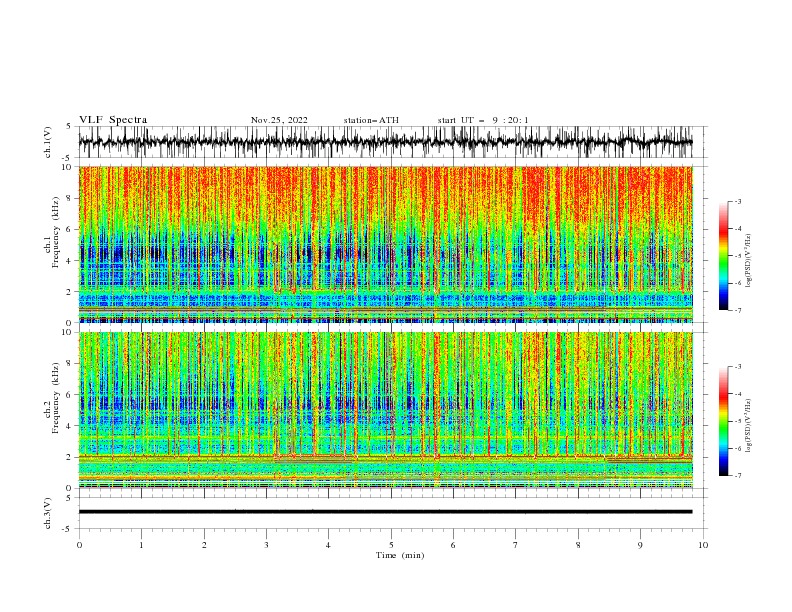This screenshot has height=612, width=792.
Task: Click the ch.2 spectrogram panel
Action: [385, 410]
